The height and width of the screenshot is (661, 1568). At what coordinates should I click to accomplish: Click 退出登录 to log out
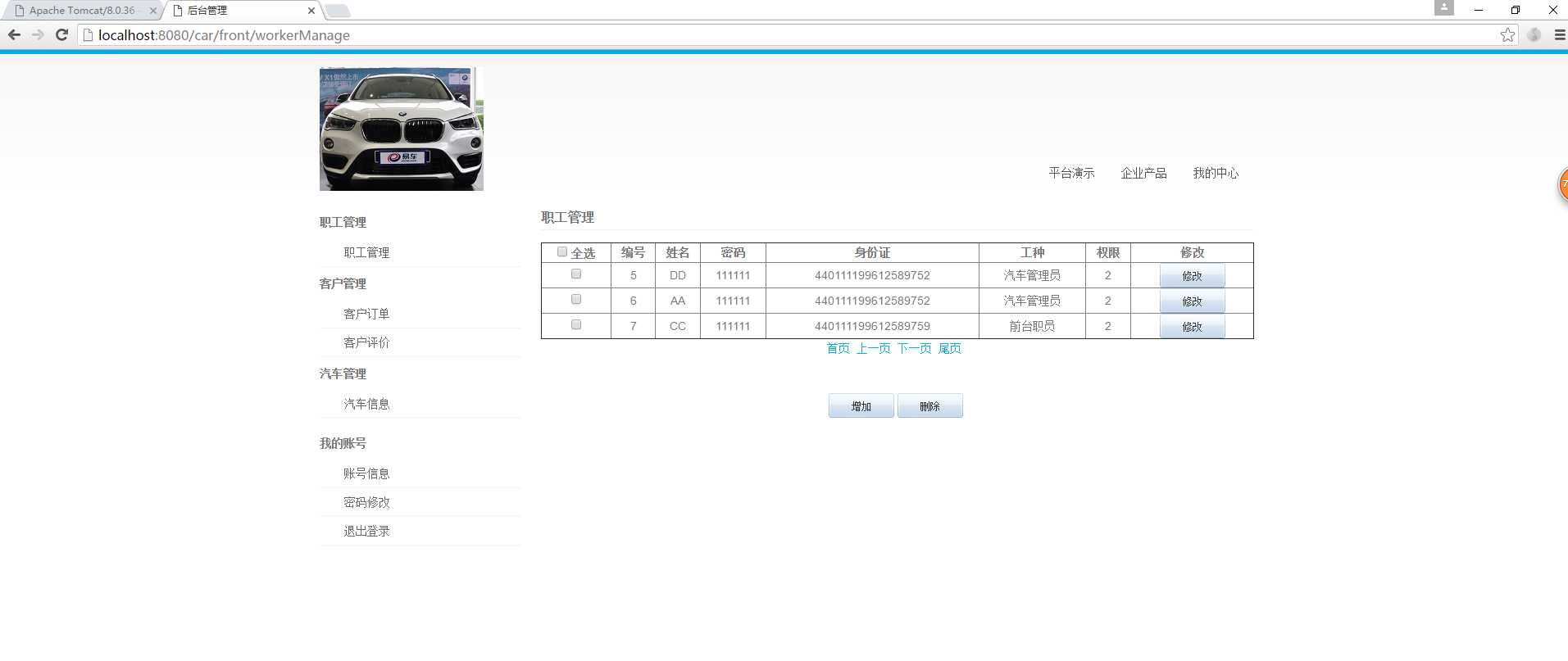point(366,531)
